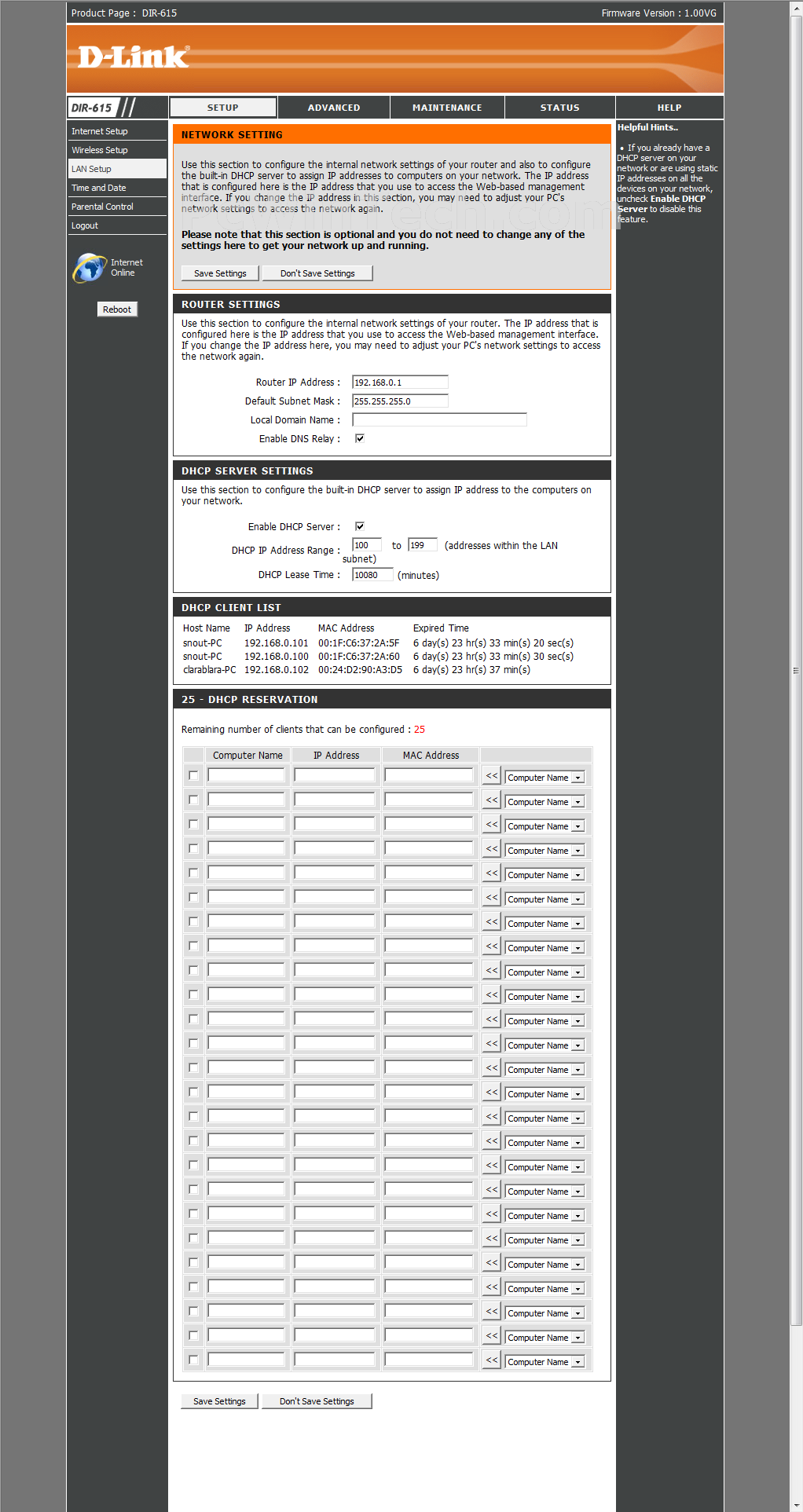
Task: Click the << copy button in fifth reservation row
Action: click(492, 873)
